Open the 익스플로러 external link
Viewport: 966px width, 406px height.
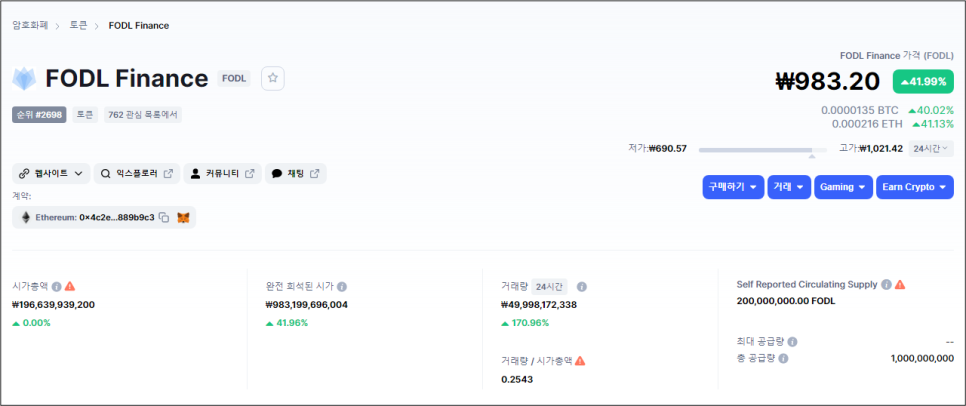137,173
